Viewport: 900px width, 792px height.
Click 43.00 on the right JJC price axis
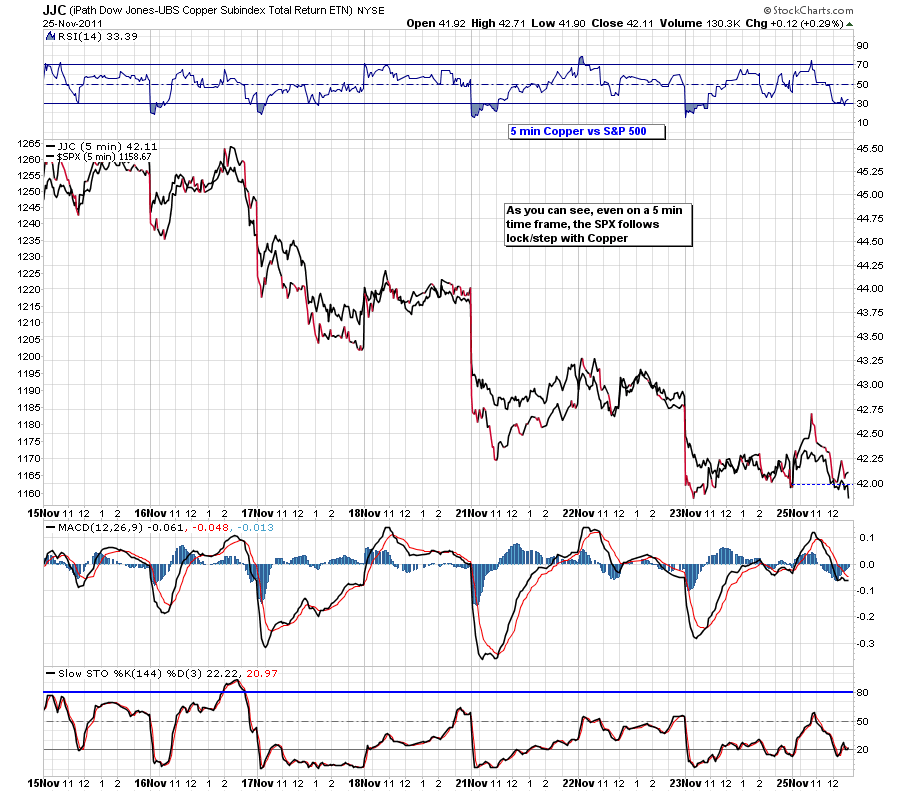tap(870, 385)
